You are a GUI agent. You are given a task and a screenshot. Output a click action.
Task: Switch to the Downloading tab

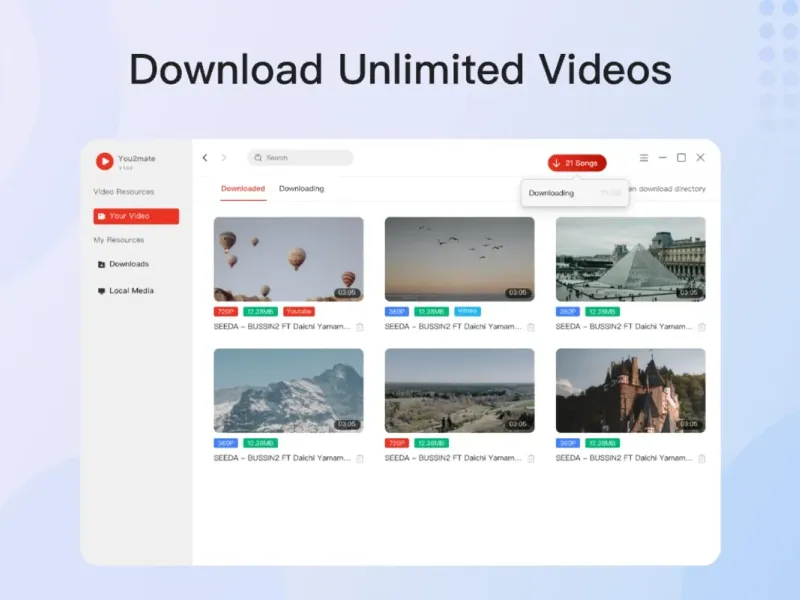click(x=302, y=189)
